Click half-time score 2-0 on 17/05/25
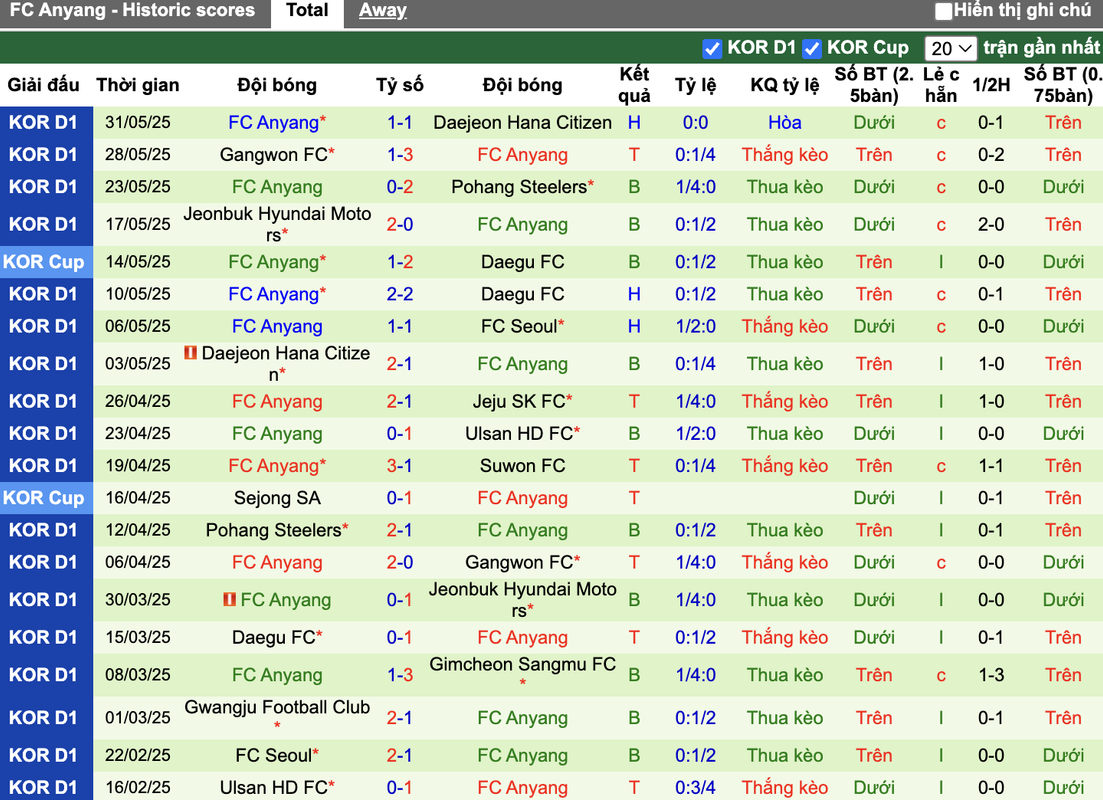1103x800 pixels. pos(990,224)
